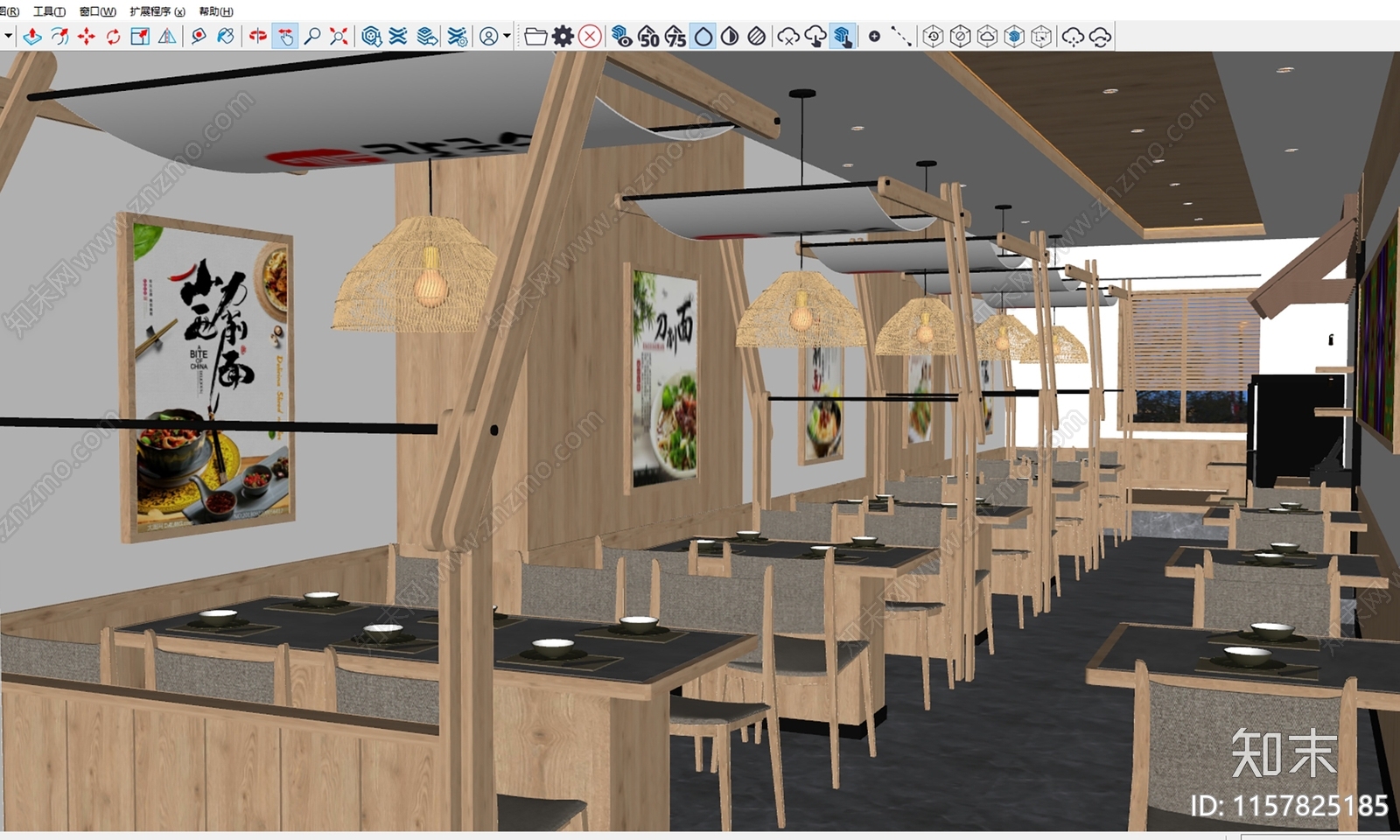Click the hexagon with clock history icon
This screenshot has width=1400, height=840.
[933, 36]
